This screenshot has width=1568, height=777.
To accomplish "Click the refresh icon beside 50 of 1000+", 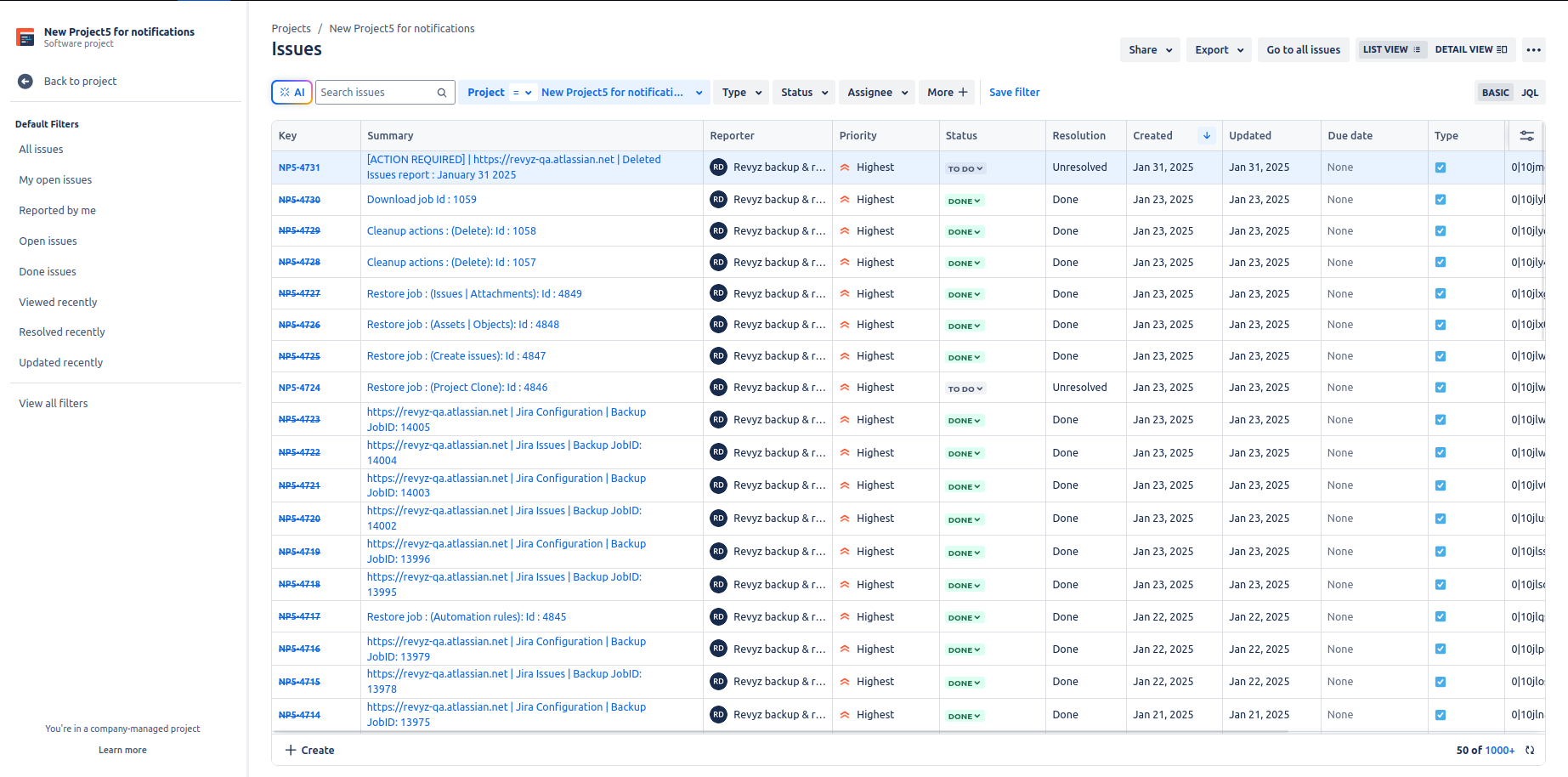I will point(1530,751).
